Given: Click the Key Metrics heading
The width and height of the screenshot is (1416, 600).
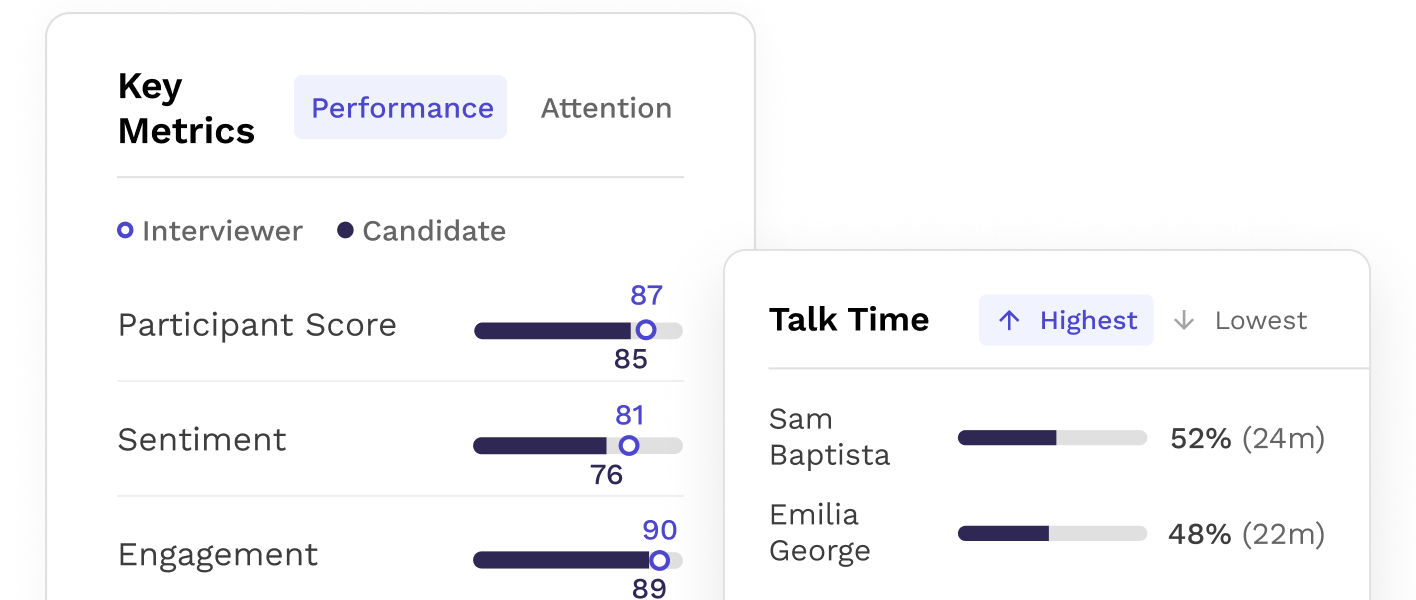Looking at the screenshot, I should 186,109.
